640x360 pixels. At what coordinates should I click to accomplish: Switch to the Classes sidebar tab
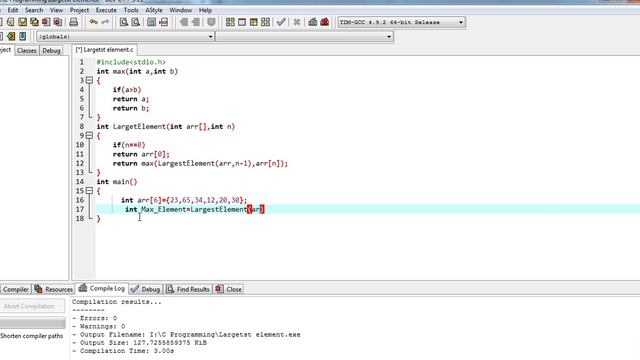(x=27, y=50)
